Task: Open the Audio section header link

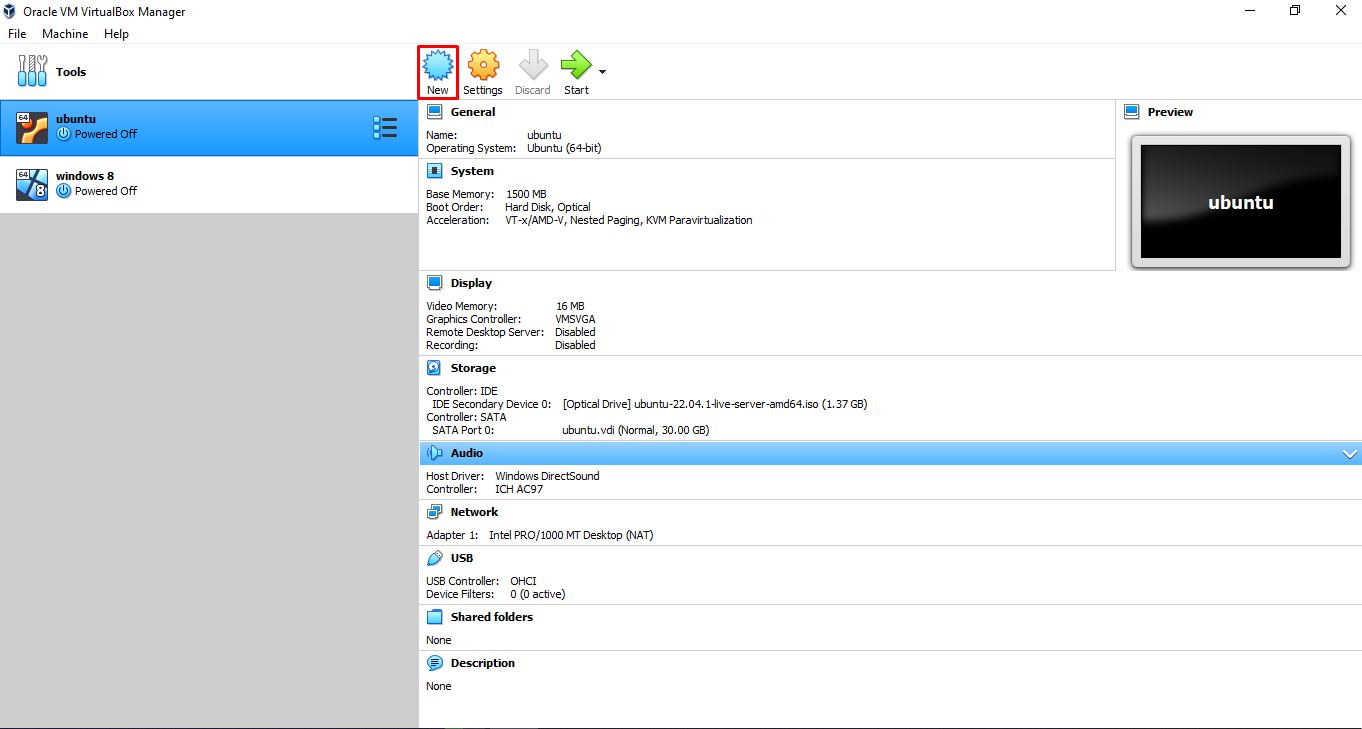Action: pyautogui.click(x=467, y=453)
